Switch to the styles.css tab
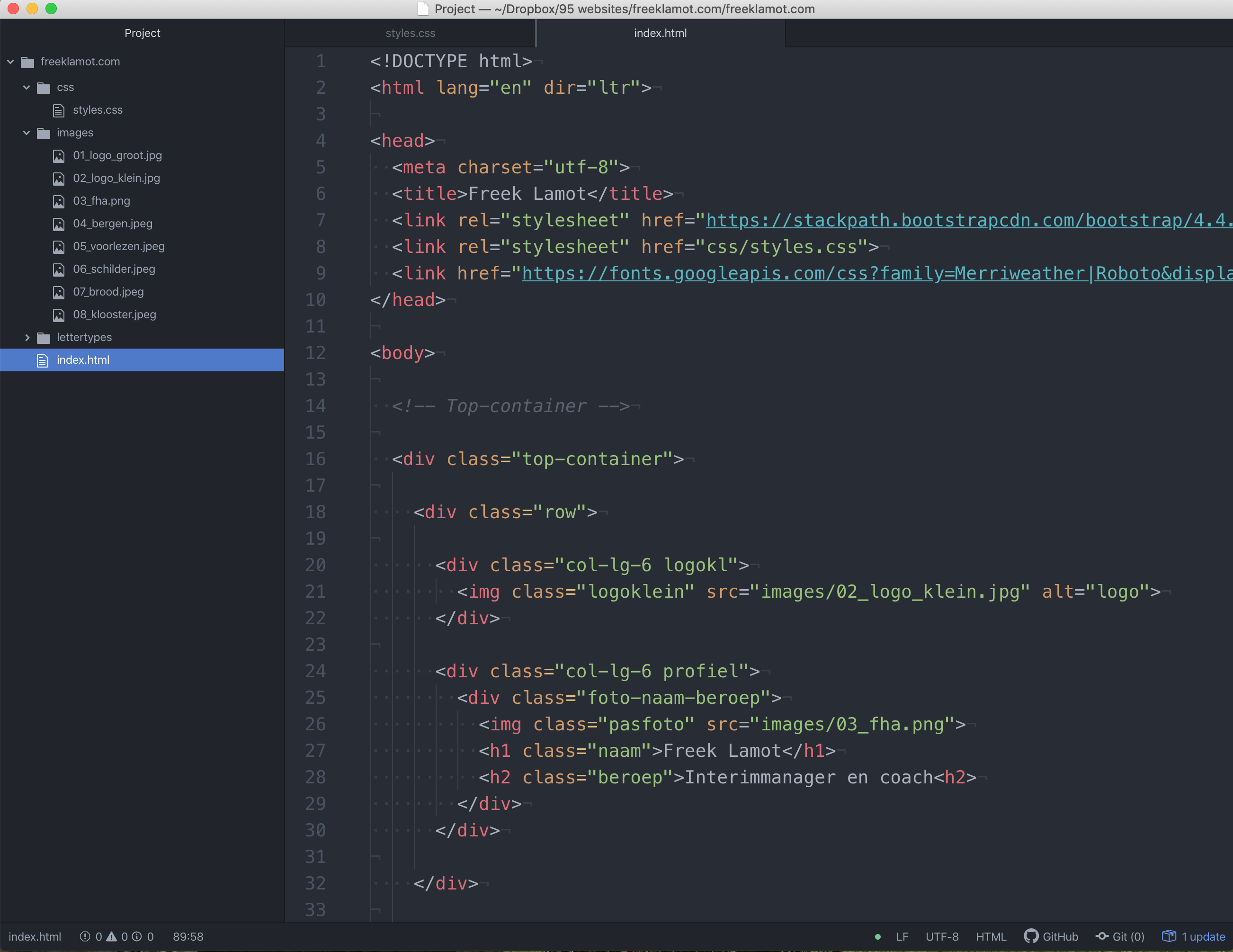The width and height of the screenshot is (1233, 952). pyautogui.click(x=410, y=33)
